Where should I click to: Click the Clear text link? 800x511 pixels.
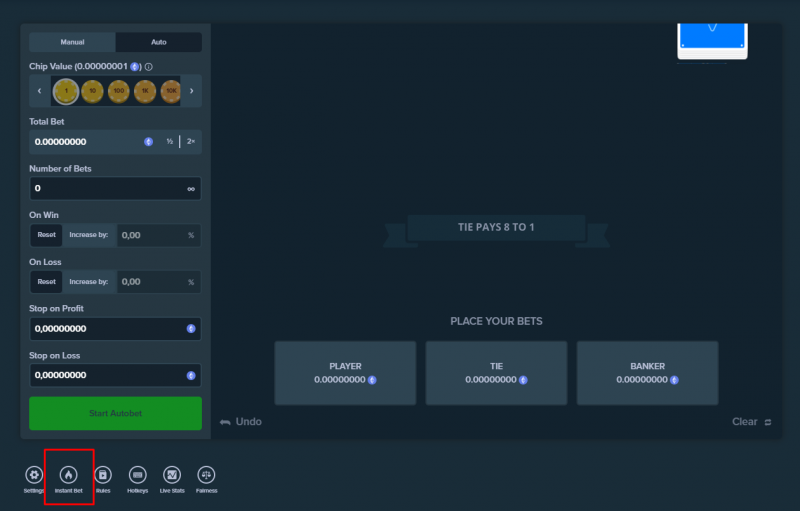coord(744,422)
